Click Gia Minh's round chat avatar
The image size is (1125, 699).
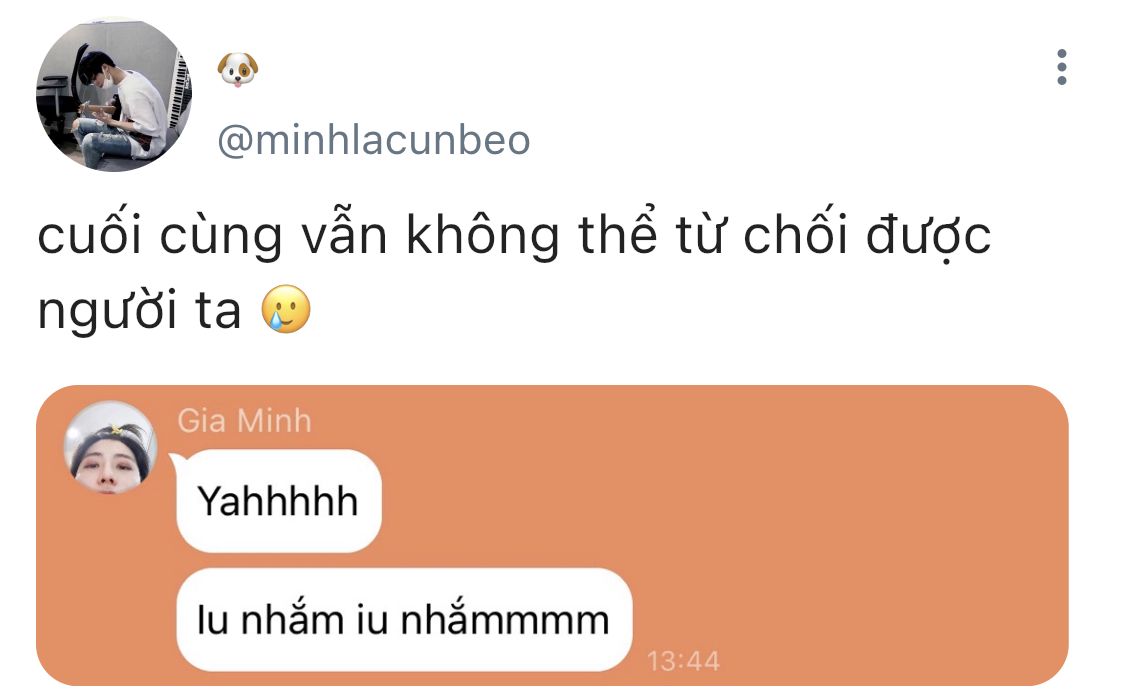tap(110, 447)
